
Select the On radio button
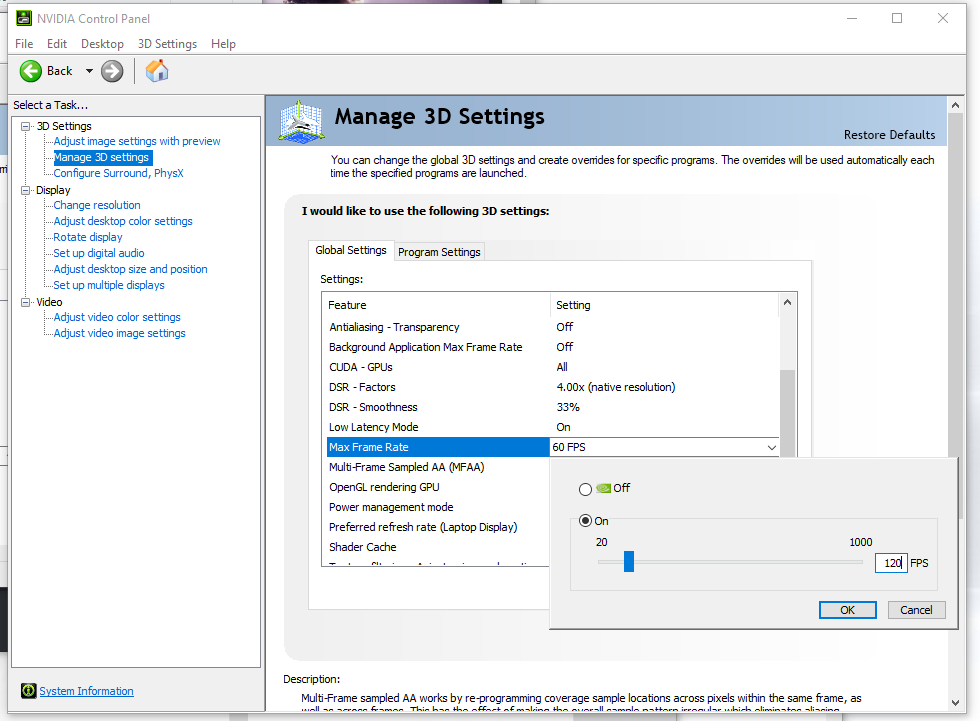point(585,521)
